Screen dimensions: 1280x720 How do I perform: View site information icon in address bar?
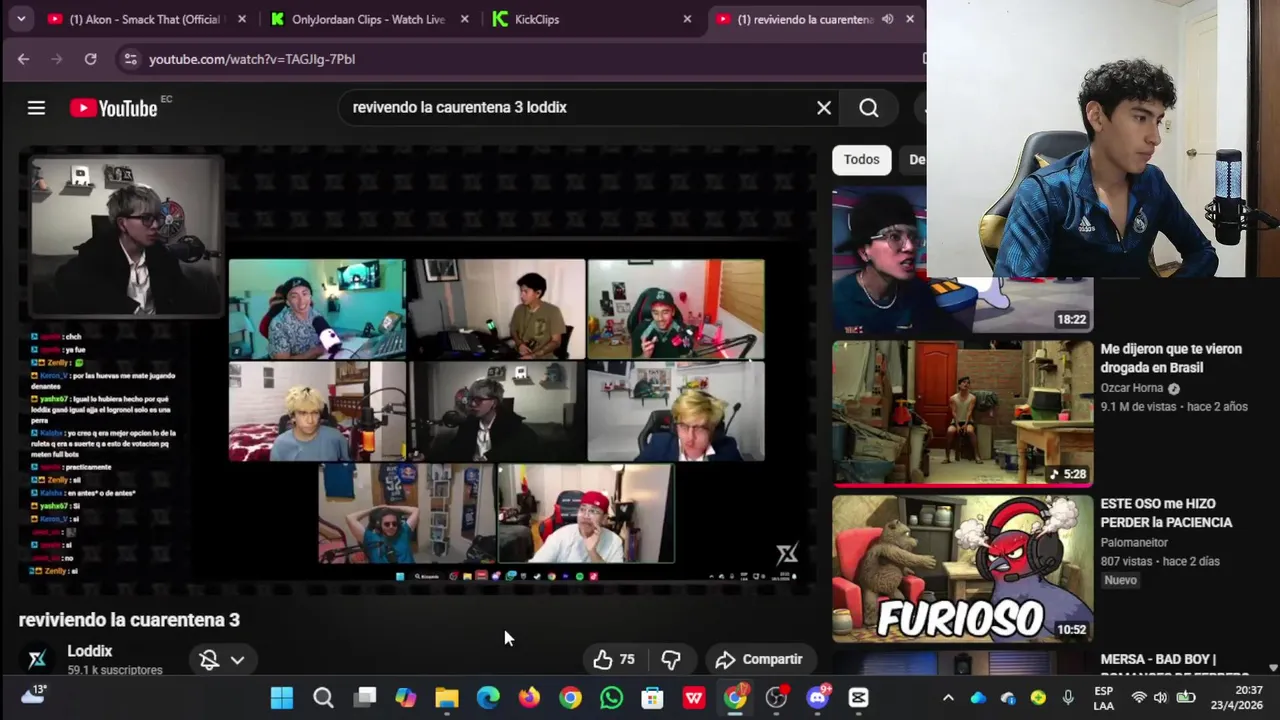130,59
